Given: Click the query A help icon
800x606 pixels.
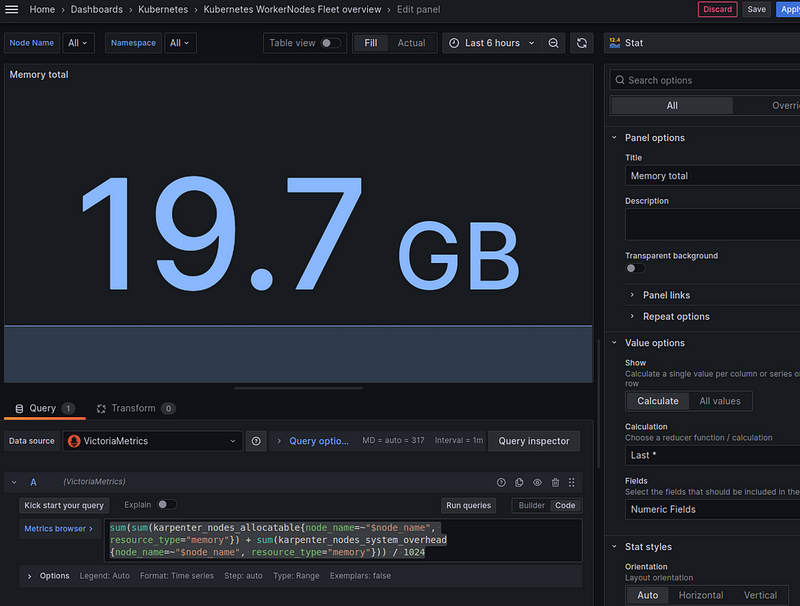Looking at the screenshot, I should [x=501, y=482].
